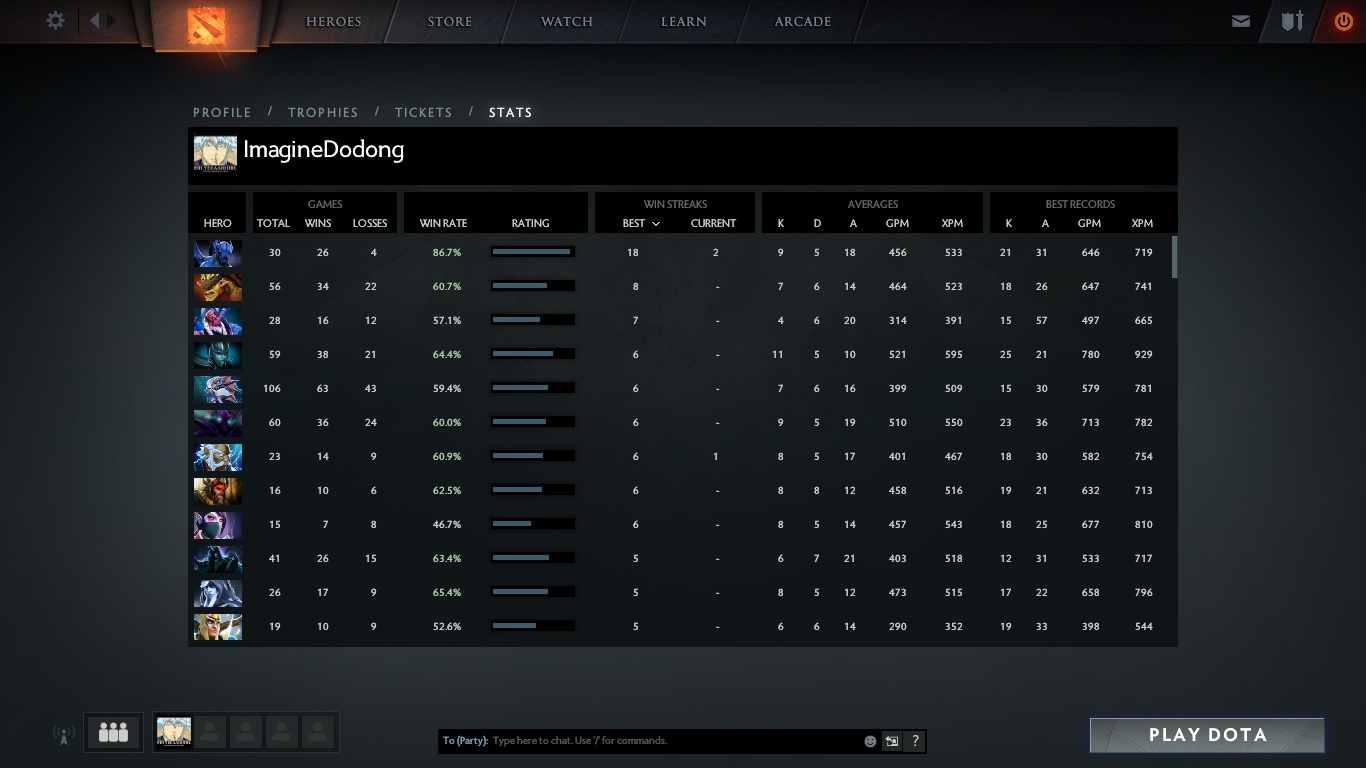Click hero portrait in the 86.7% win rate row
The height and width of the screenshot is (768, 1366).
point(217,253)
